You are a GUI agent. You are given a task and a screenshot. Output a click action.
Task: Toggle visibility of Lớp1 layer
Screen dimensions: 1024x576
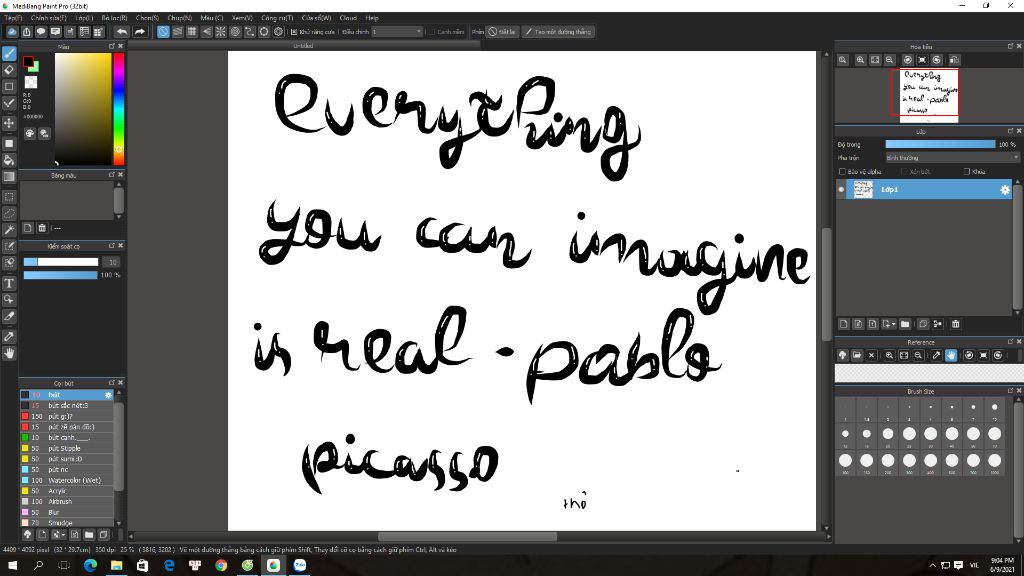[841, 189]
